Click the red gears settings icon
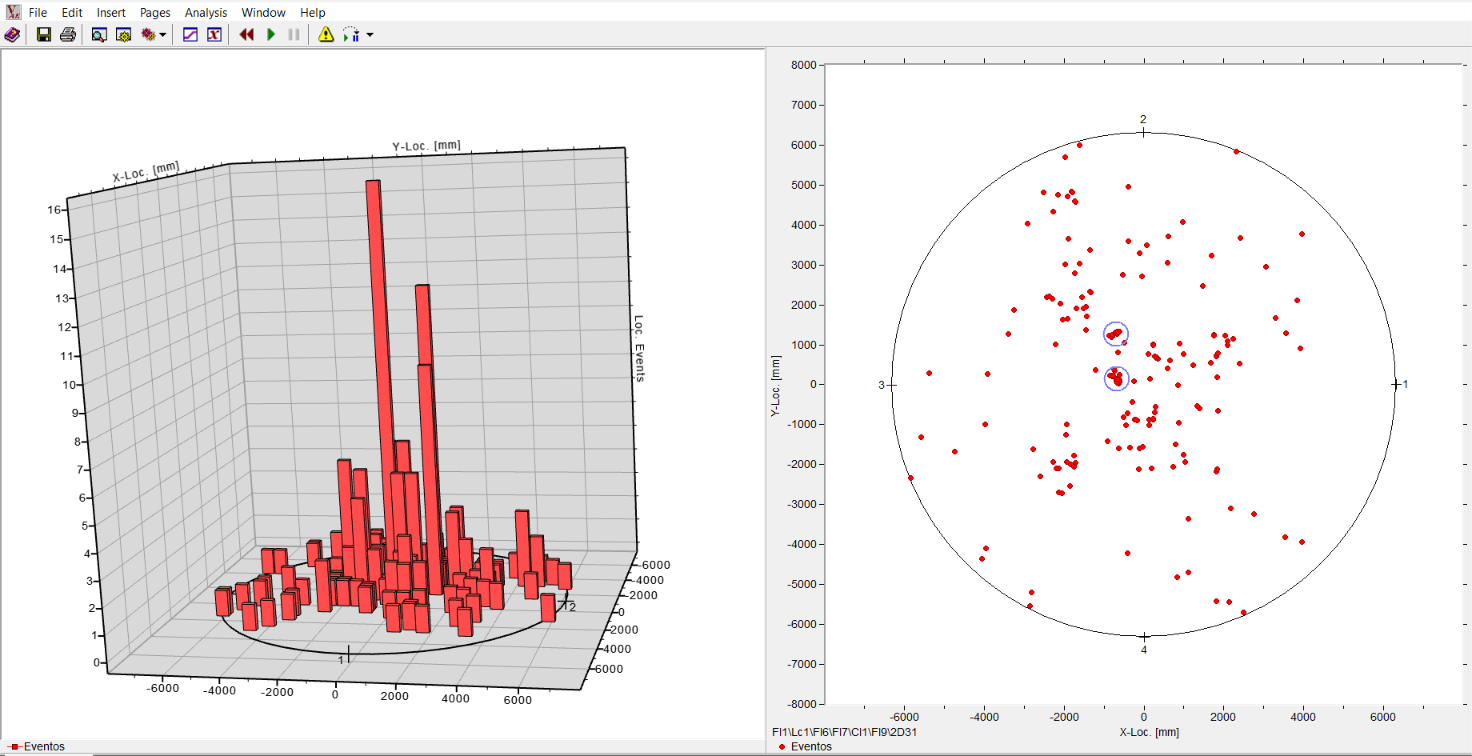Image resolution: width=1472 pixels, height=756 pixels. [148, 35]
